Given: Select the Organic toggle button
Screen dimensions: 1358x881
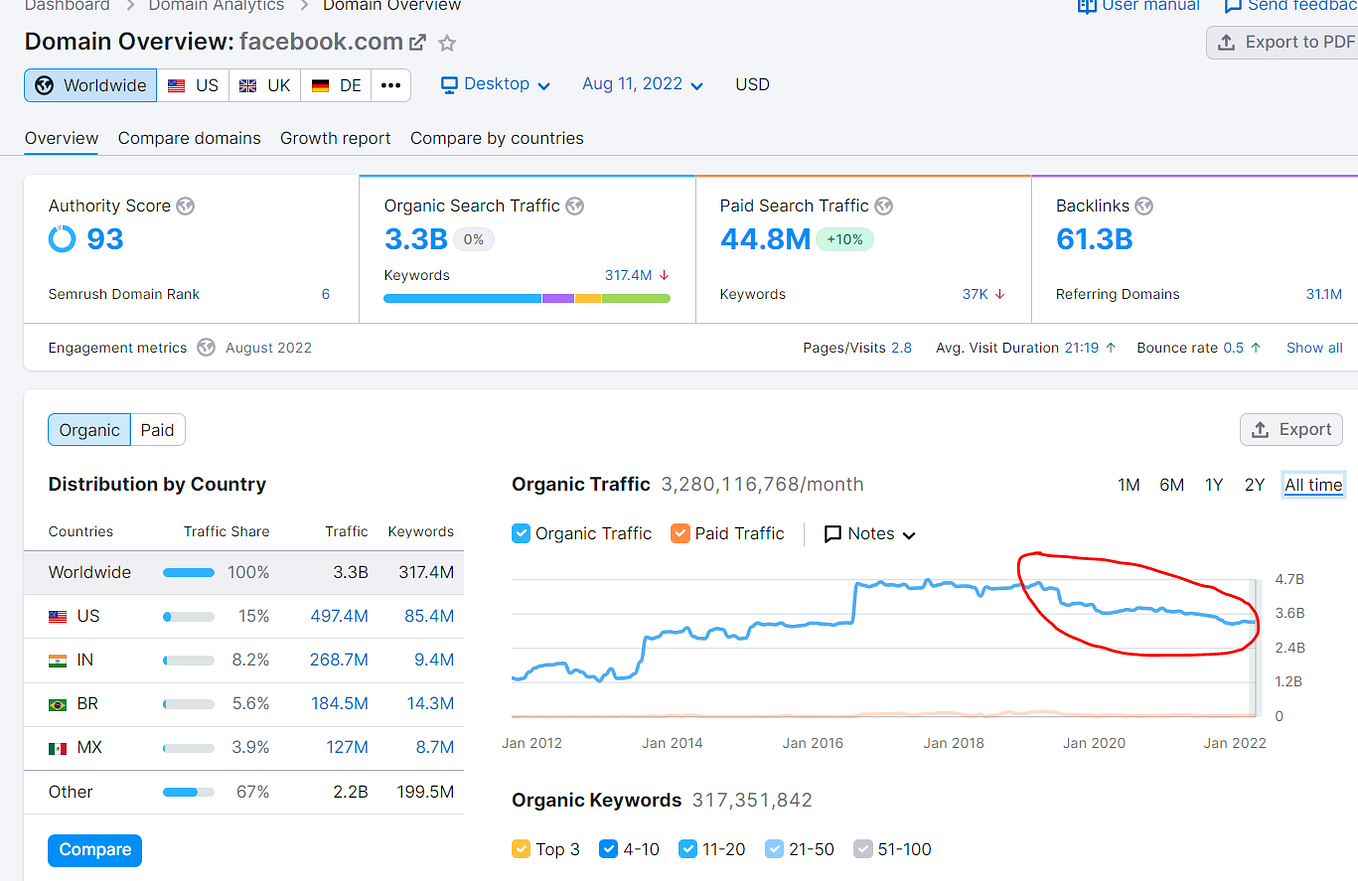Looking at the screenshot, I should [89, 430].
